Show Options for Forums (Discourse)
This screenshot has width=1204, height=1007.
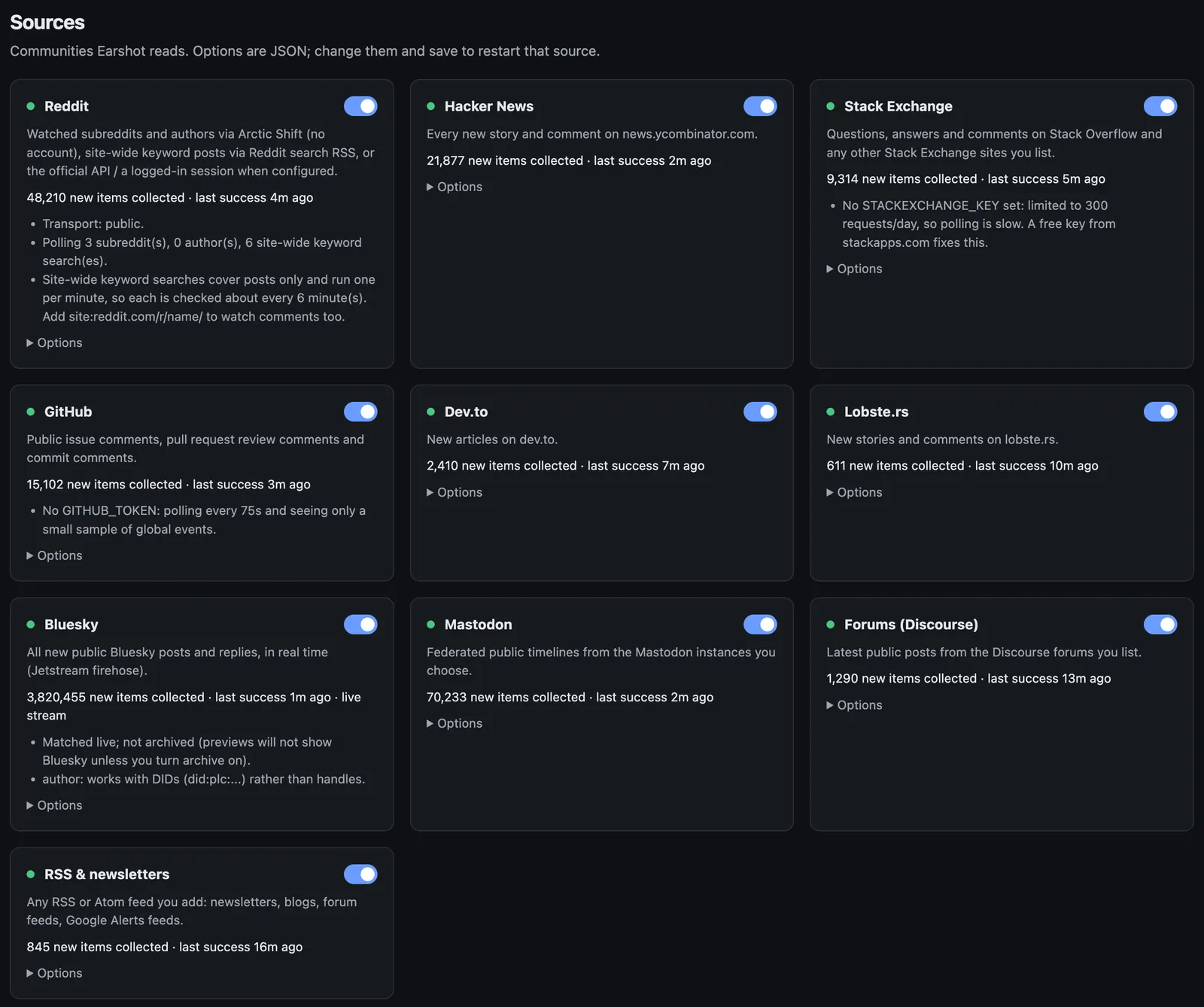(x=854, y=705)
